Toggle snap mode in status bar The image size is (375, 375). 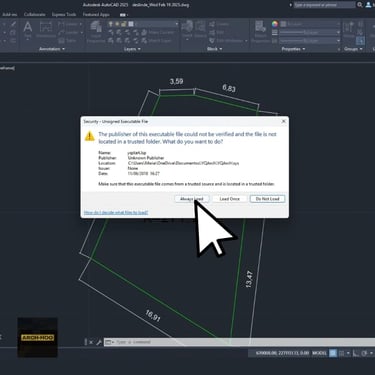[341, 353]
